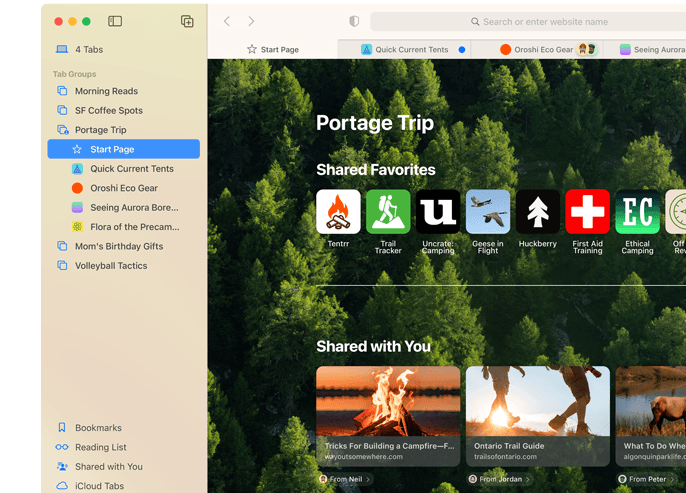
Task: Open the Uncrate Camping favorite
Action: point(438,212)
